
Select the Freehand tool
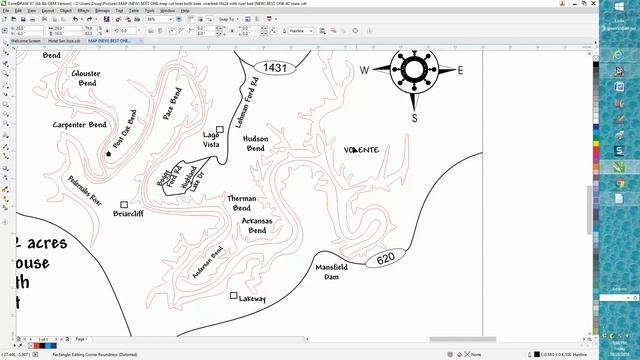click(x=5, y=85)
